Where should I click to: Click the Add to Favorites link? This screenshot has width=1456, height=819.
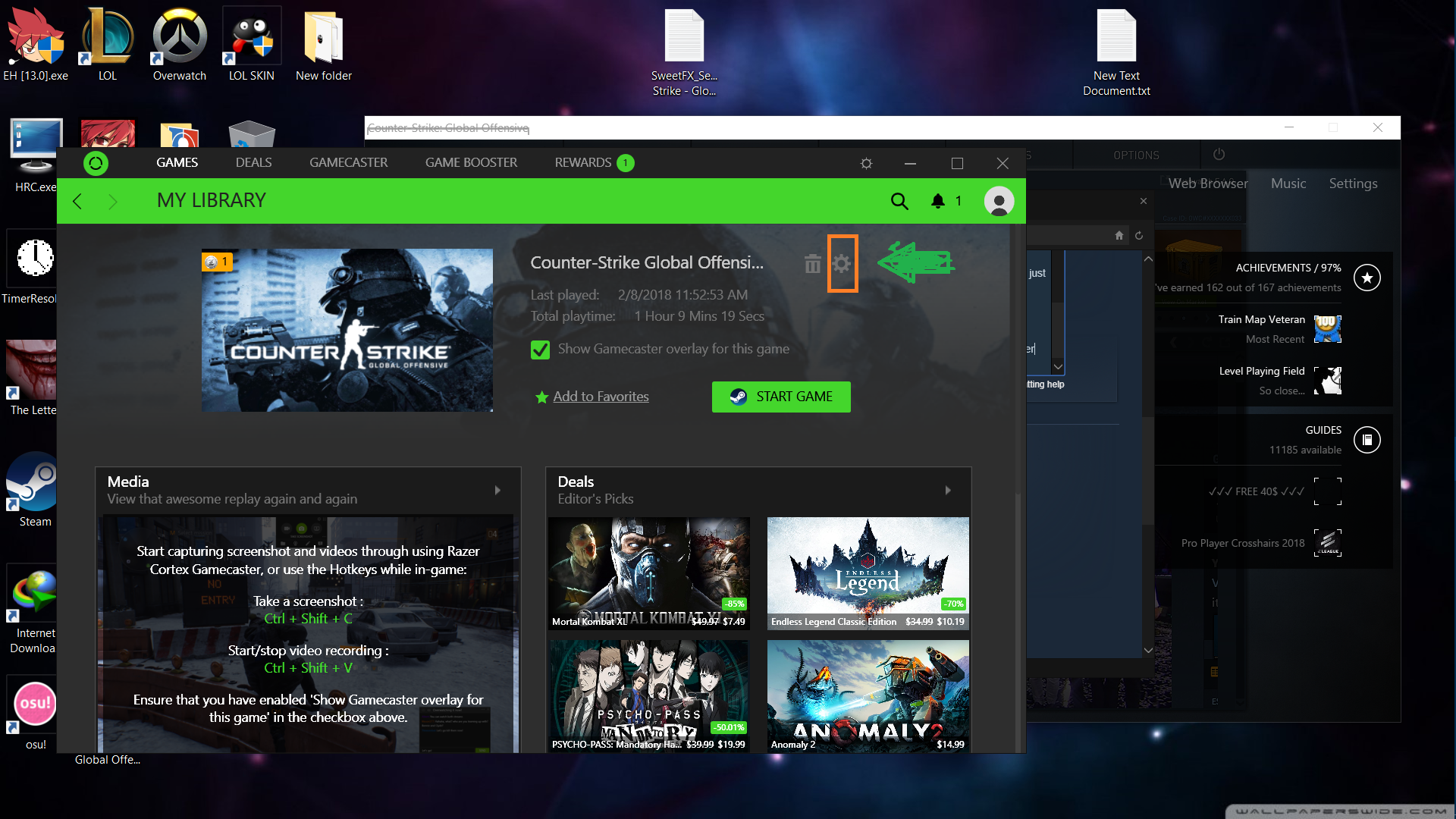tap(601, 397)
